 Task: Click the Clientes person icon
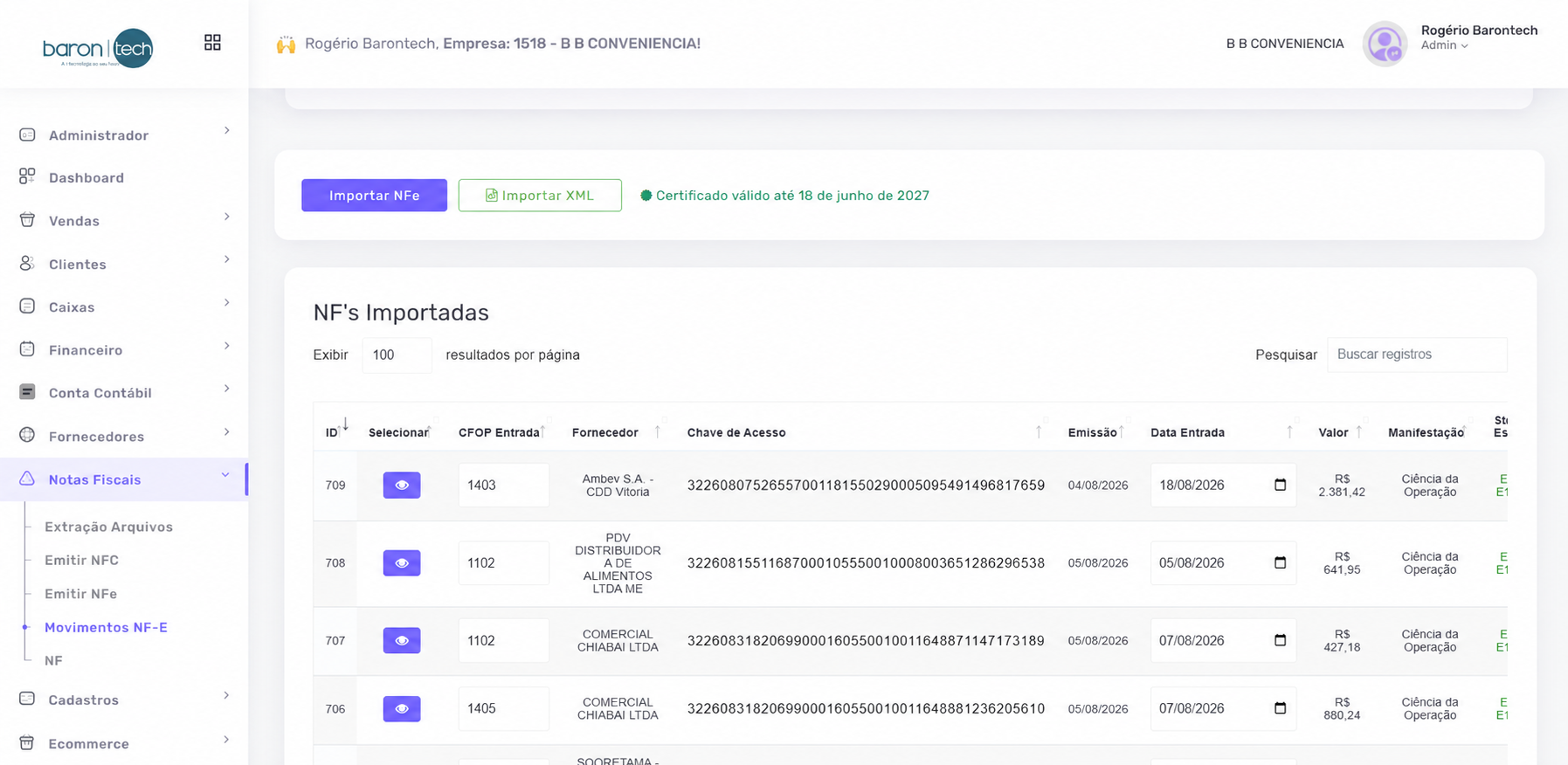tap(27, 264)
